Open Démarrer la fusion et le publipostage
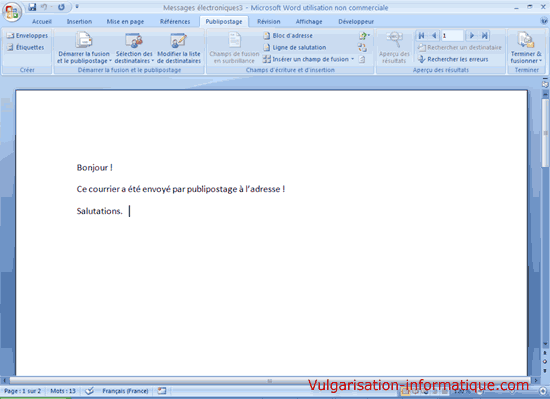The image size is (550, 399). point(83,48)
